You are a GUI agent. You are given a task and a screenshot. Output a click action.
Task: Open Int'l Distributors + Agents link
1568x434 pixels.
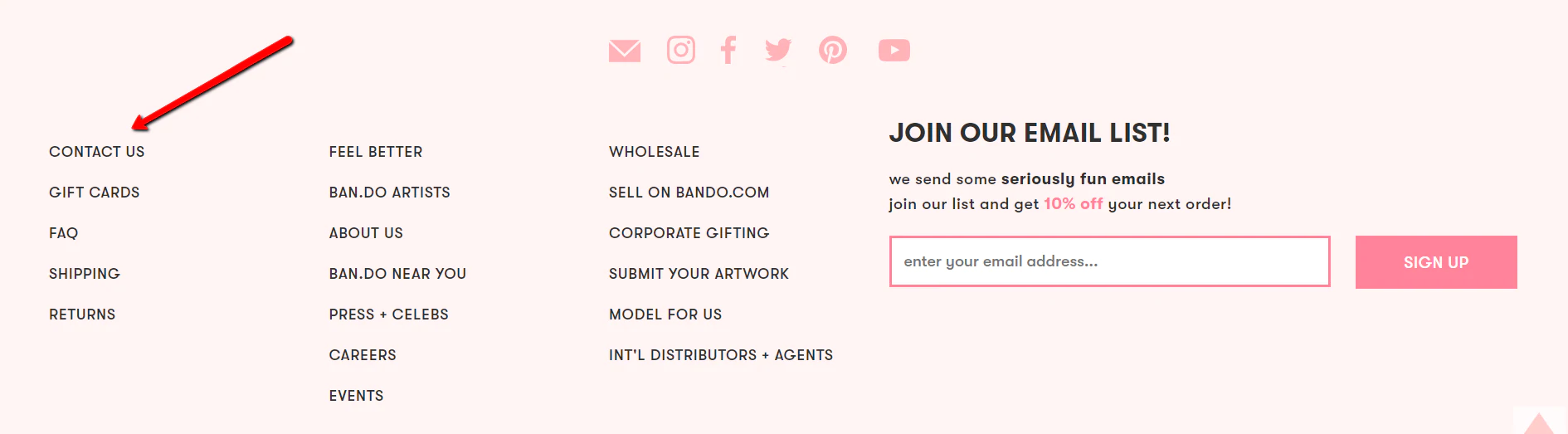tap(720, 355)
